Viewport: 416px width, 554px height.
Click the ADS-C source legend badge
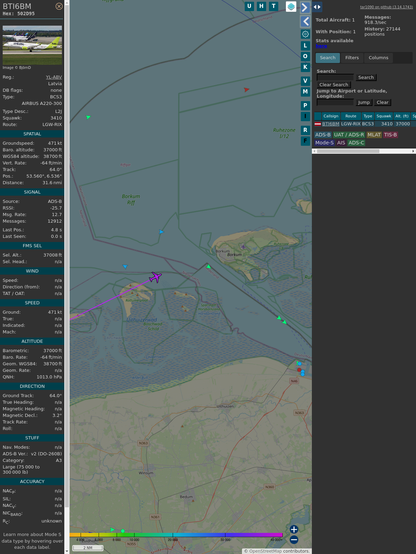(356, 143)
